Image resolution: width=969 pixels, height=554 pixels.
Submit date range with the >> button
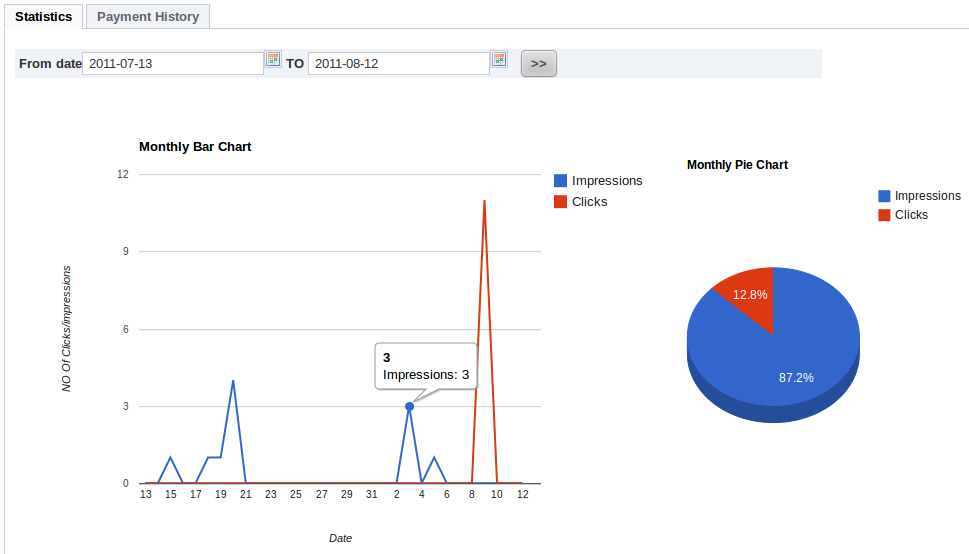(x=539, y=64)
